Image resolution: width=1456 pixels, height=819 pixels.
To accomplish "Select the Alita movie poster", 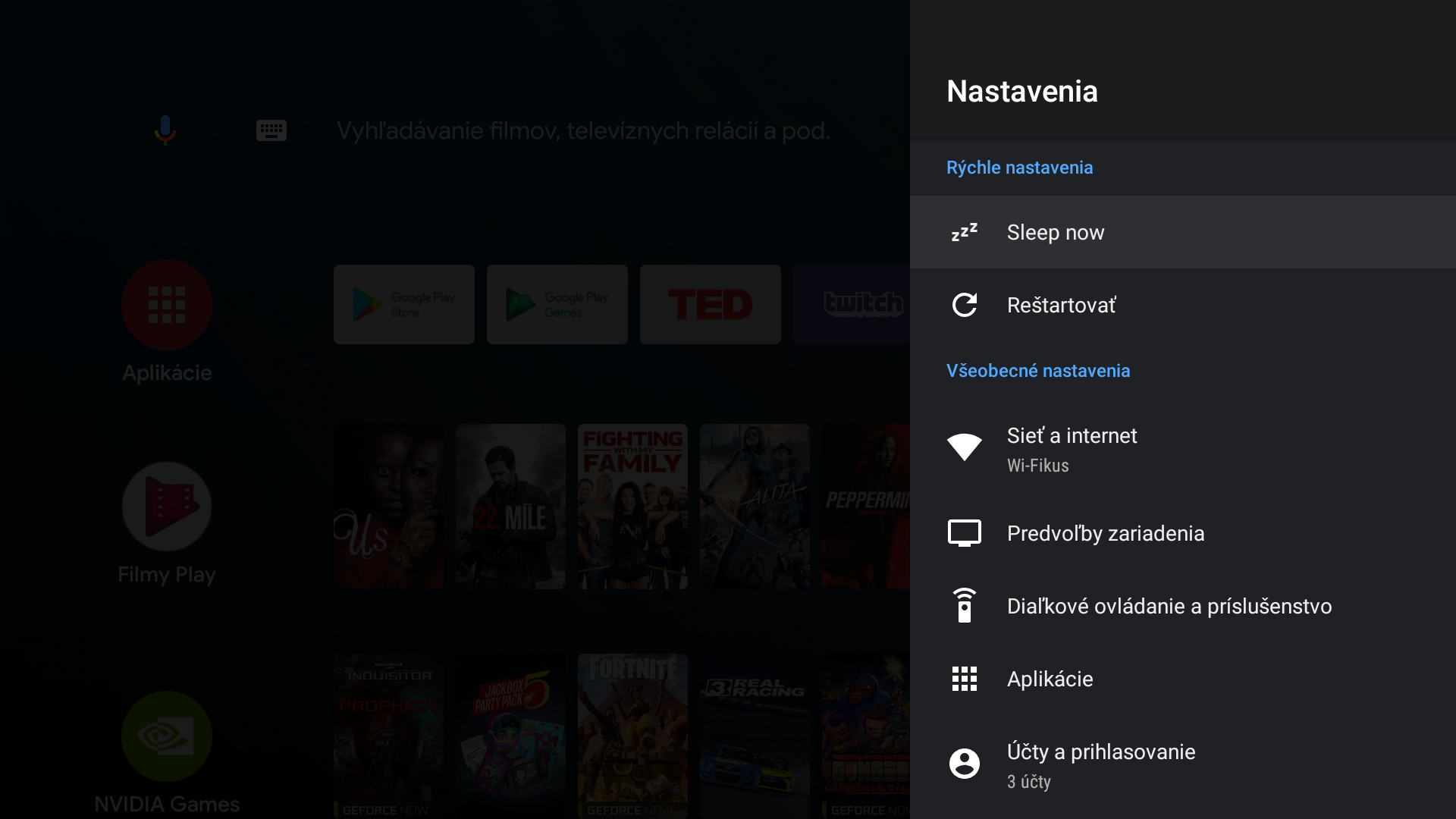I will coord(755,507).
